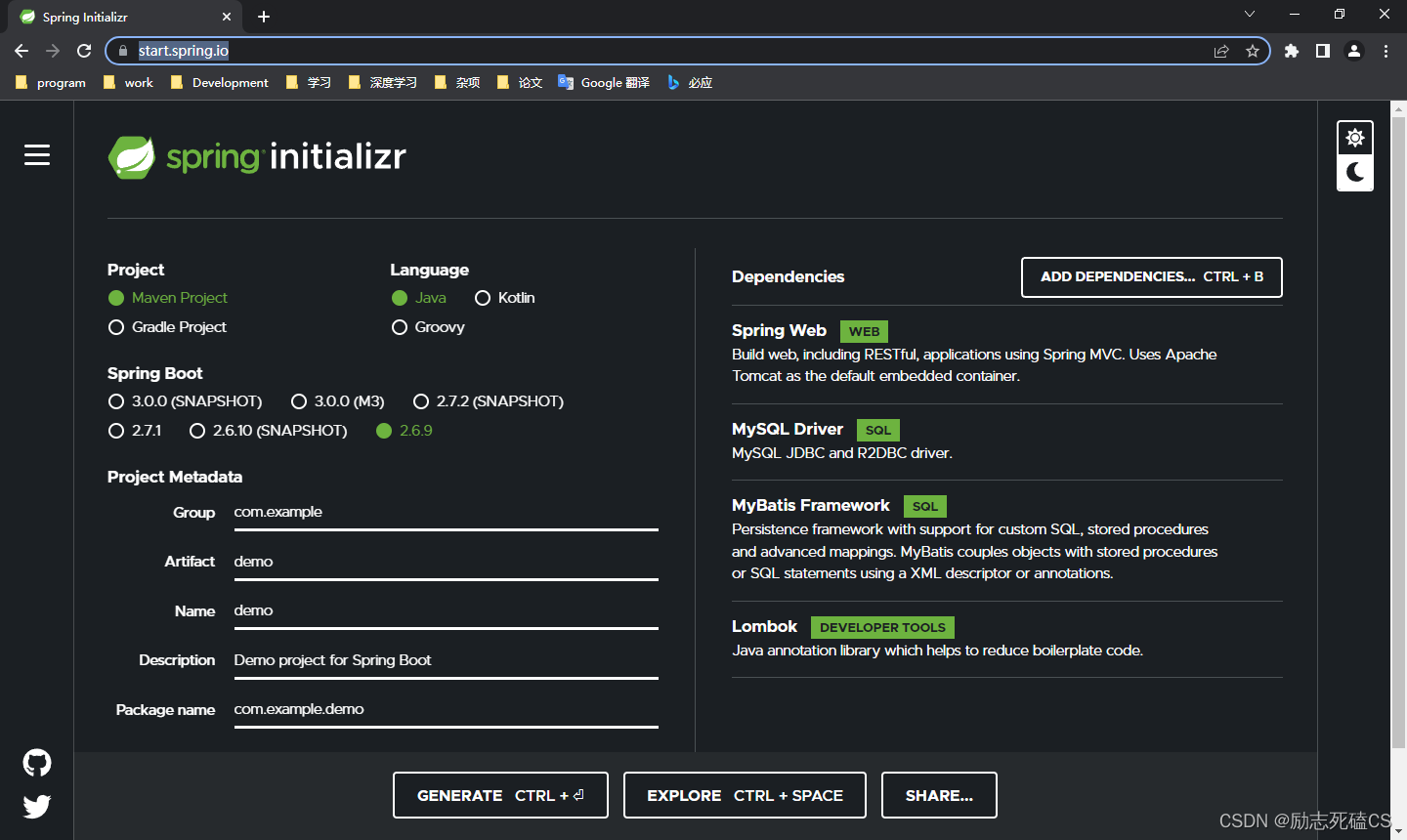Open the hamburger side menu
The width and height of the screenshot is (1407, 840).
coord(37,155)
